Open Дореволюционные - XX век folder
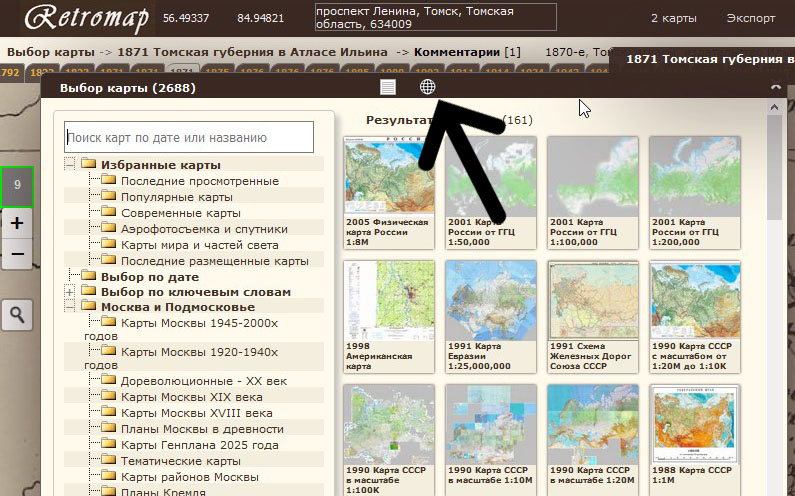Image resolution: width=795 pixels, height=496 pixels. 204,381
